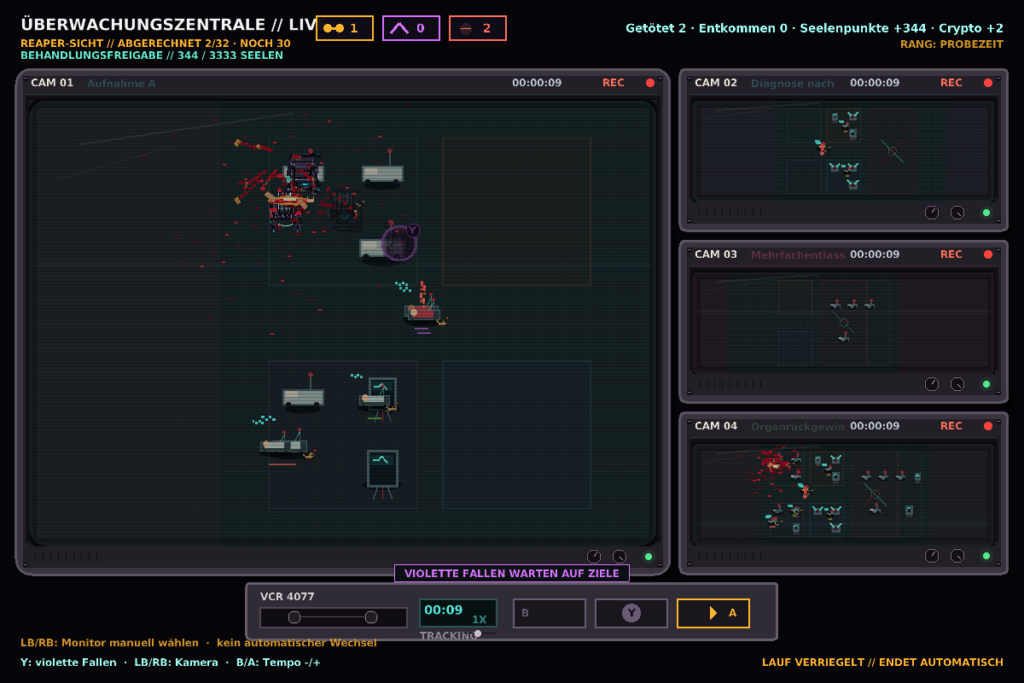Switch to the CAM 02 monitor feed
This screenshot has width=1024, height=683.
[844, 151]
